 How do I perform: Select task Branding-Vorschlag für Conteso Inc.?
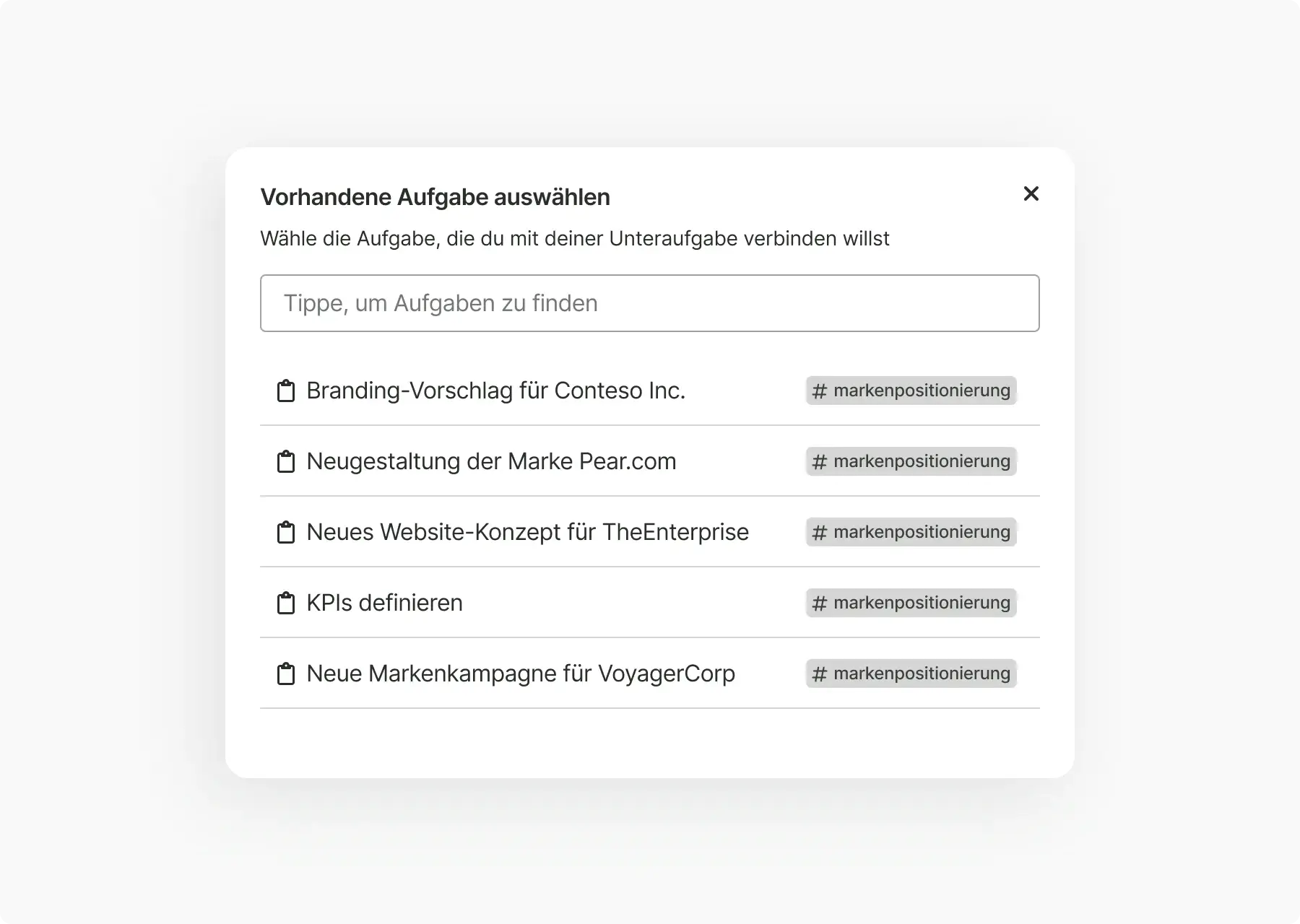pyautogui.click(x=495, y=391)
